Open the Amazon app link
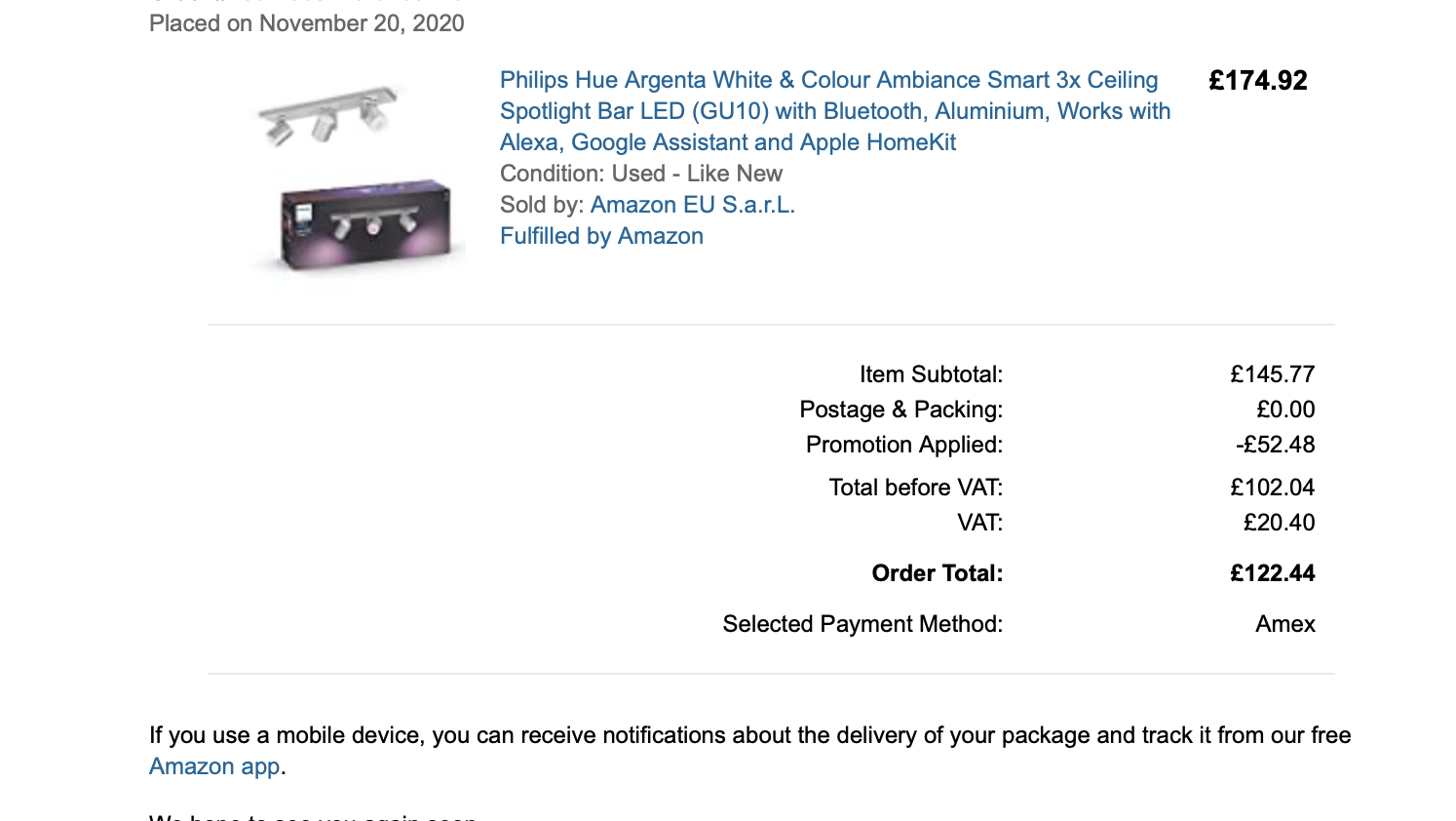 click(x=214, y=766)
